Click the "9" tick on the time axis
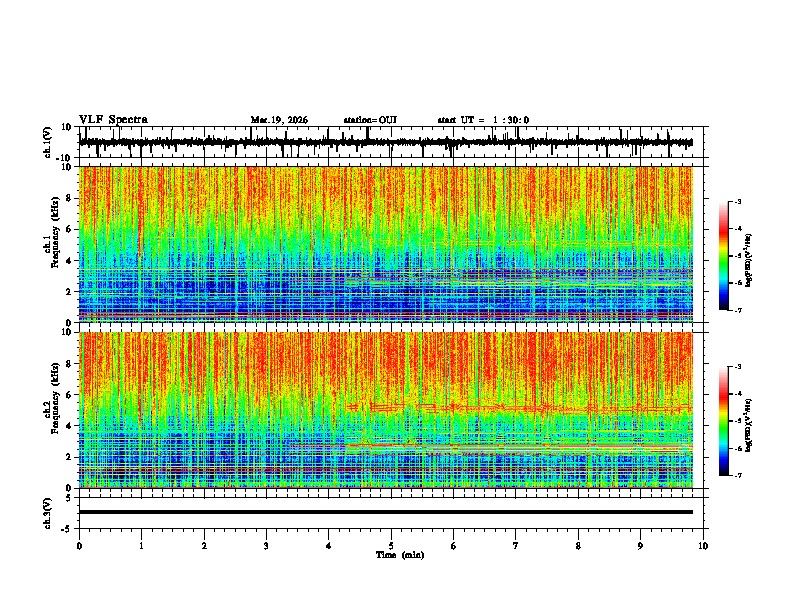 tap(640, 546)
